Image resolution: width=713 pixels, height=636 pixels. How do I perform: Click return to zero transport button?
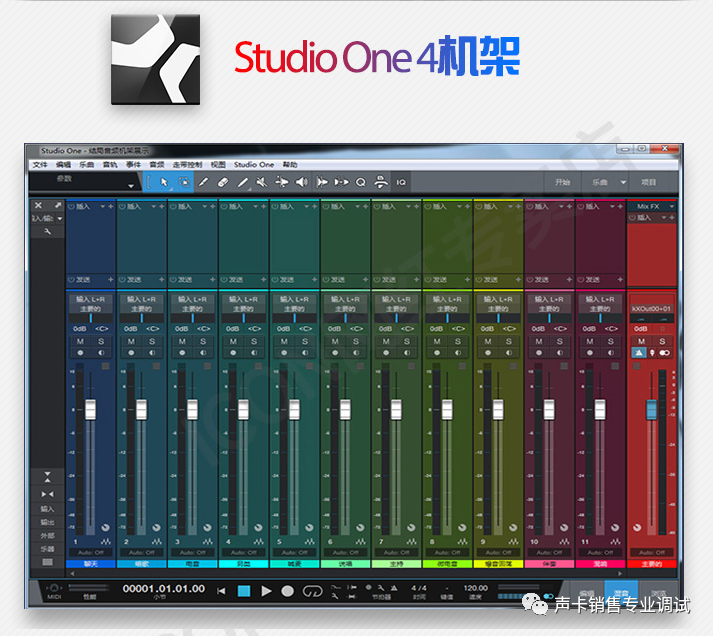(221, 591)
